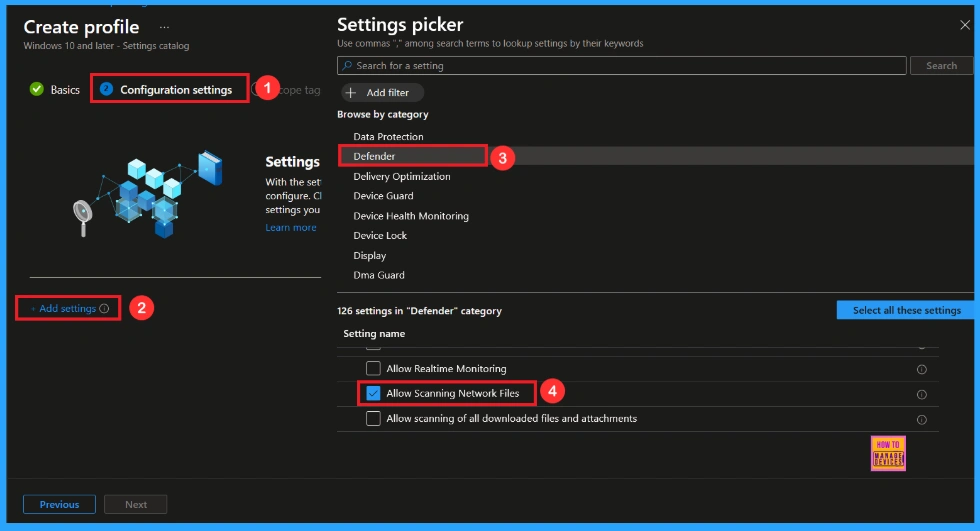The width and height of the screenshot is (980, 531).
Task: Enable Allow Realtime Monitoring checkbox
Action: [x=373, y=369]
